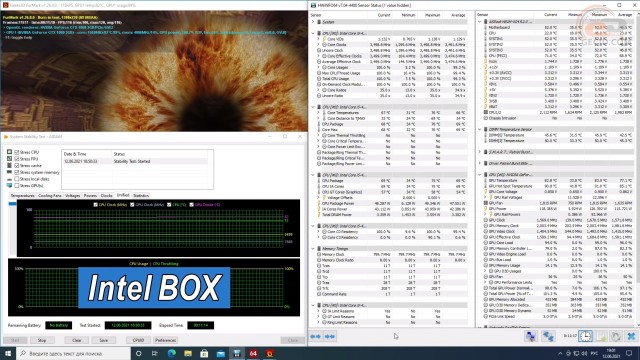Screen dimensions: 640x360
Task: Open Cortana circle icon on taskbar
Action: point(138,353)
